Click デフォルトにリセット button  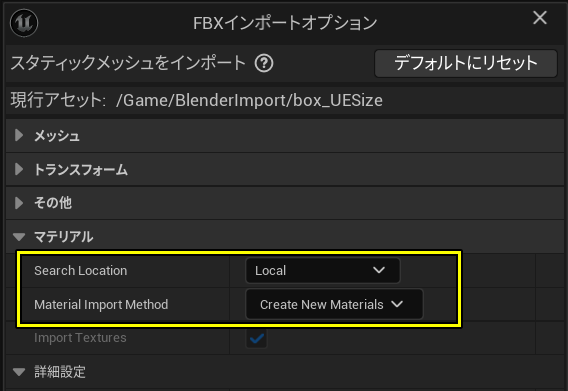point(465,63)
